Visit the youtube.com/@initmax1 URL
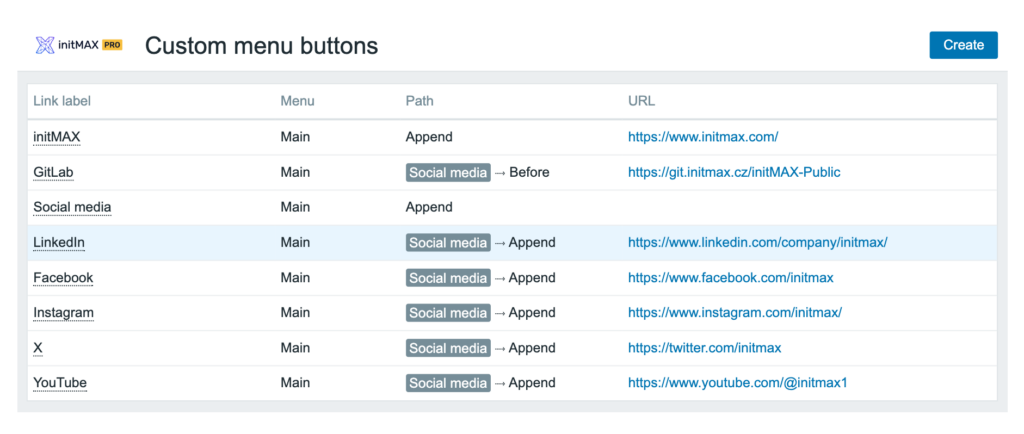Viewport: 1024px width, 434px height. (737, 382)
